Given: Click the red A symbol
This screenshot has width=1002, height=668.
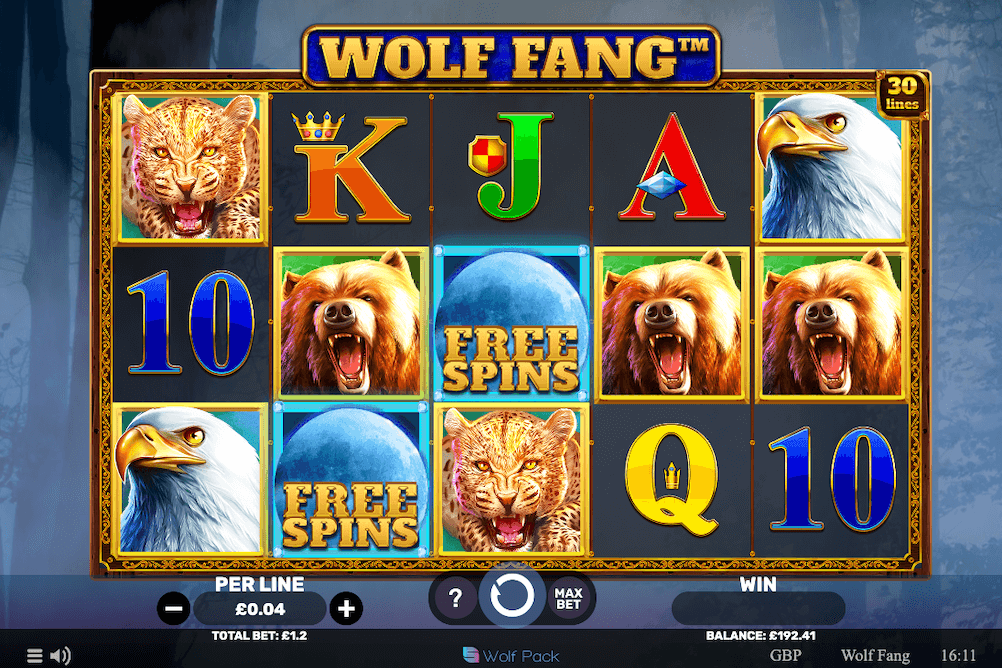Looking at the screenshot, I should [672, 167].
